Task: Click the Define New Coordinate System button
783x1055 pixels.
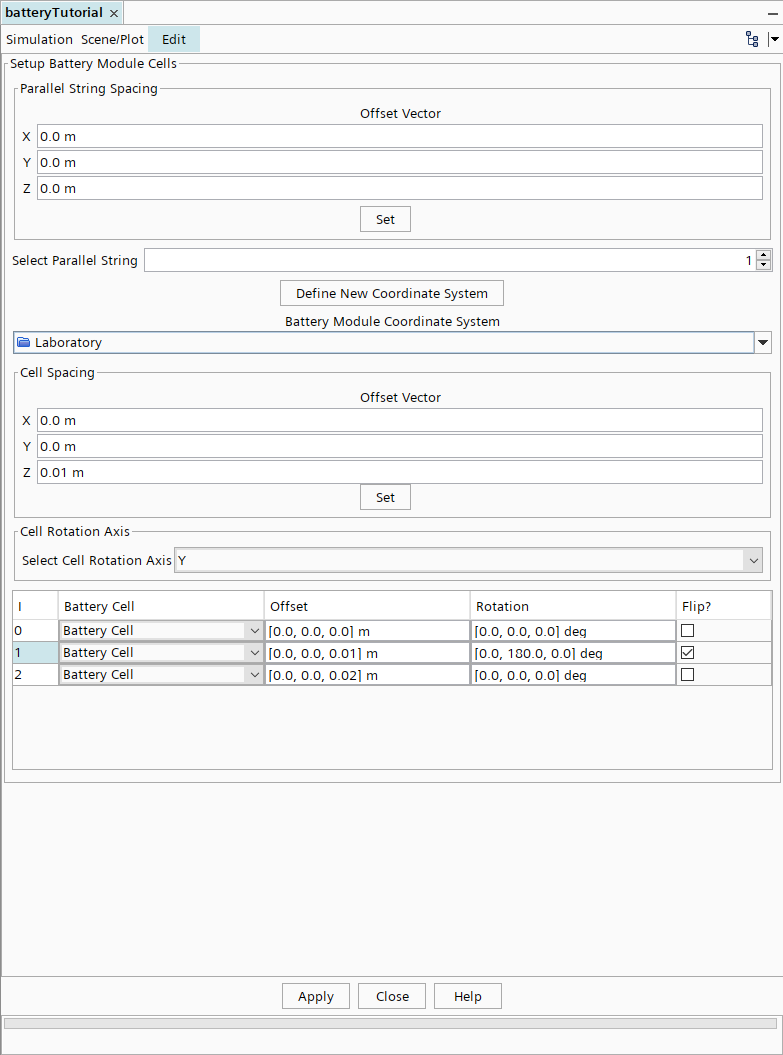Action: click(391, 293)
